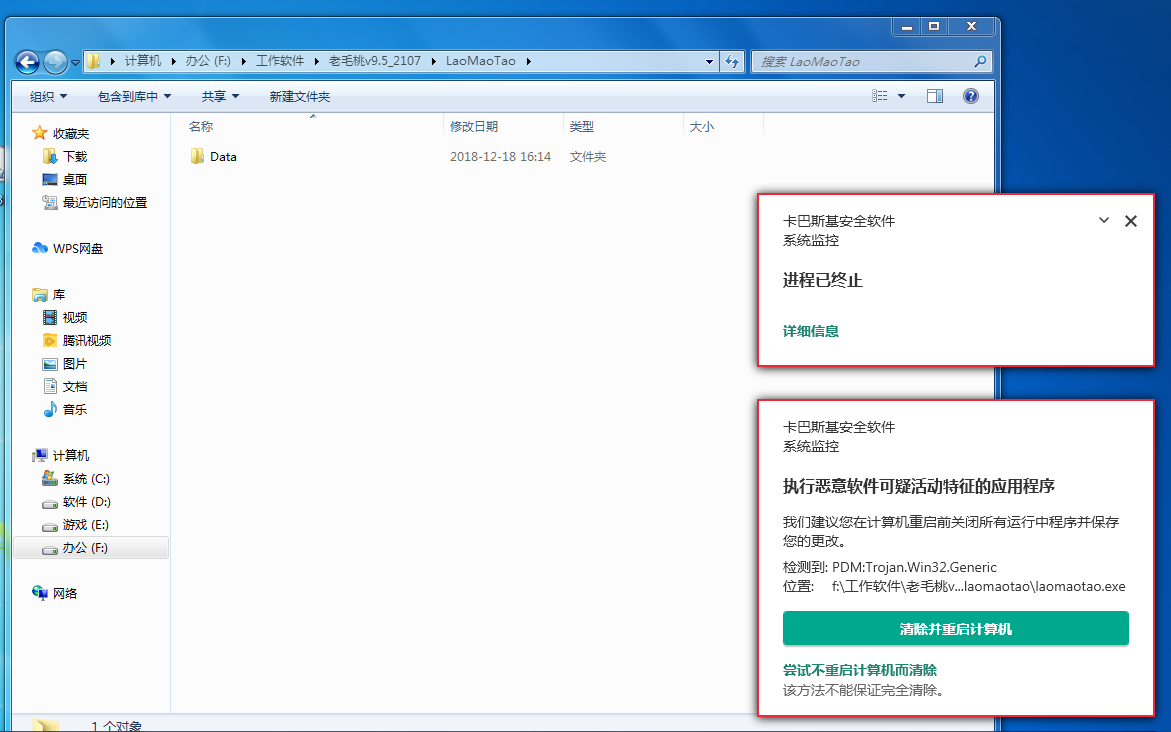Open 桌面 in favorites
Viewport: 1171px width, 732px height.
point(74,180)
